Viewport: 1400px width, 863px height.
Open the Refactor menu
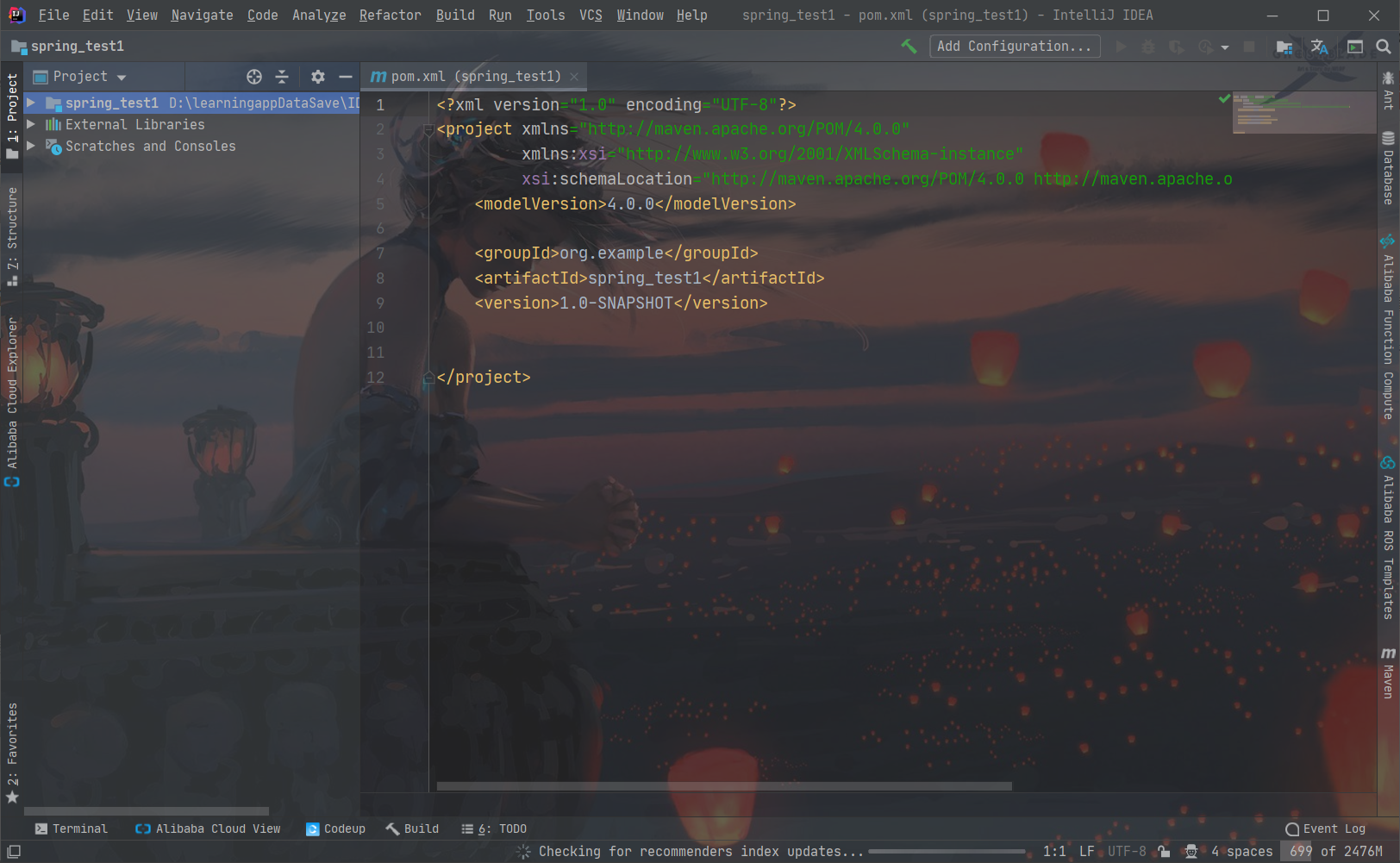[390, 16]
